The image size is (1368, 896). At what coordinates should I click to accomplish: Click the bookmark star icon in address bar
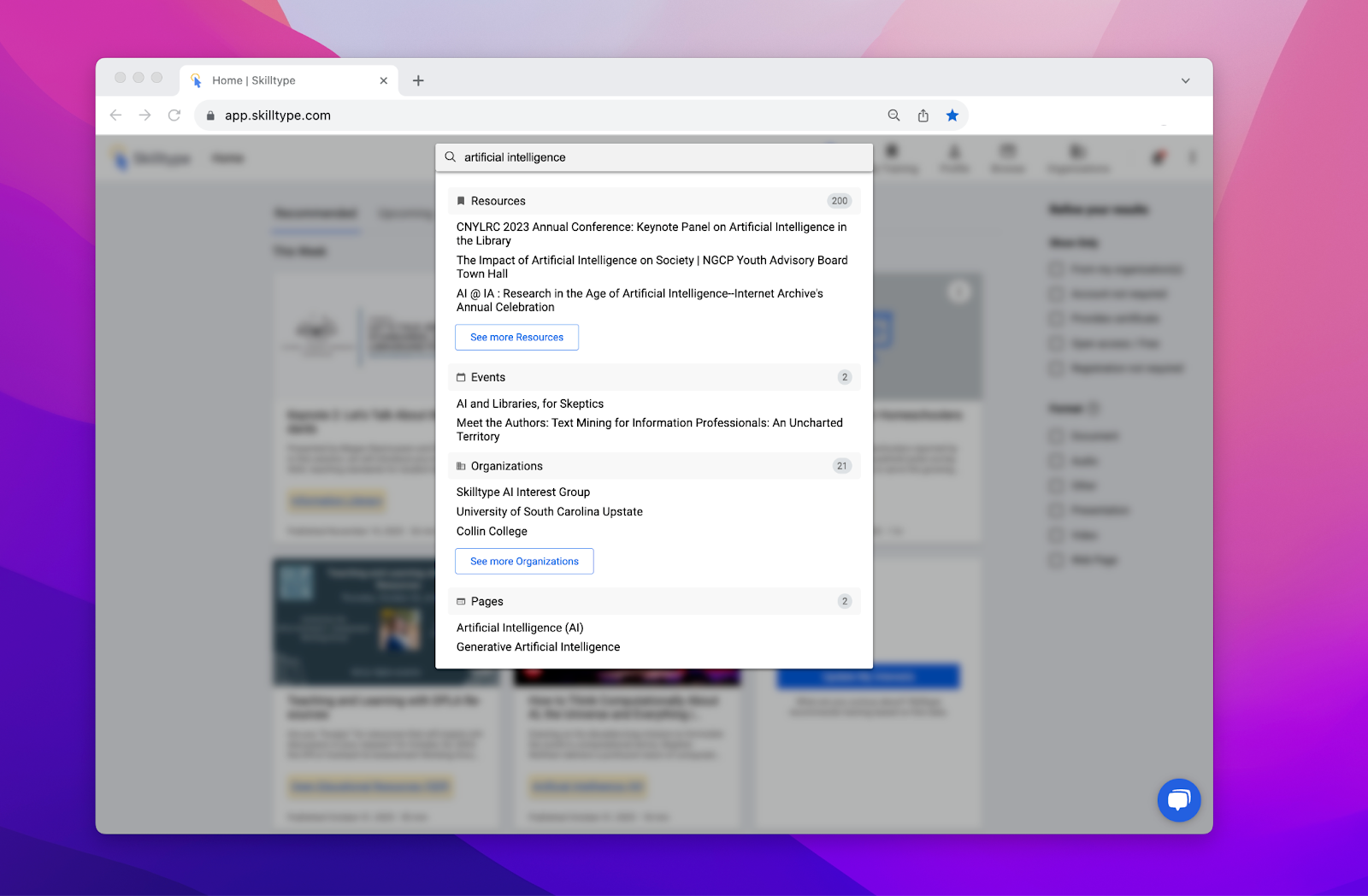[x=952, y=115]
